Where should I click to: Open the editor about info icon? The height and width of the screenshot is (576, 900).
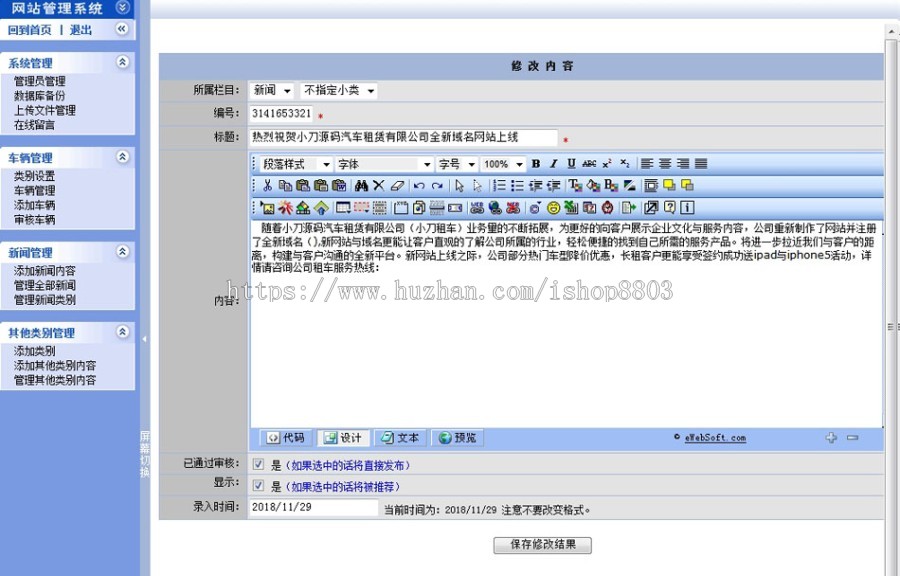click(688, 207)
